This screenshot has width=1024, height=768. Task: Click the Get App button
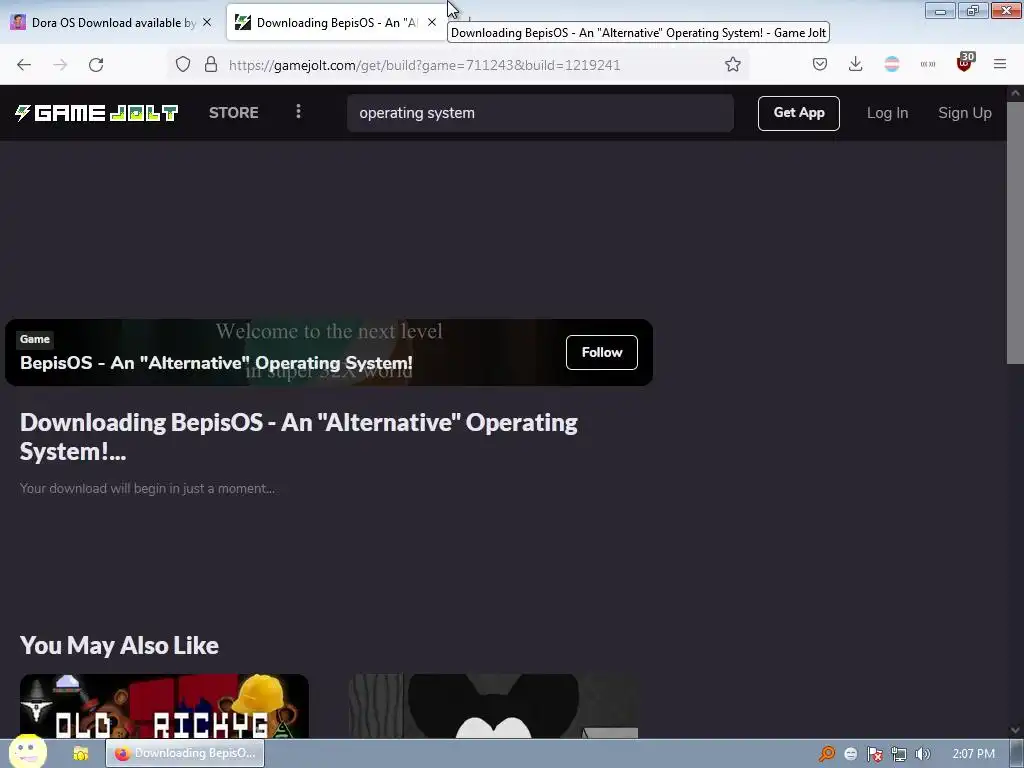click(799, 113)
